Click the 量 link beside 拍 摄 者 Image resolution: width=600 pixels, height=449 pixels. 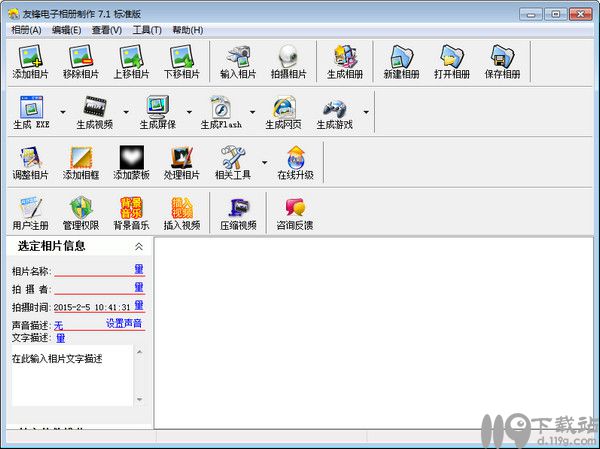139,287
